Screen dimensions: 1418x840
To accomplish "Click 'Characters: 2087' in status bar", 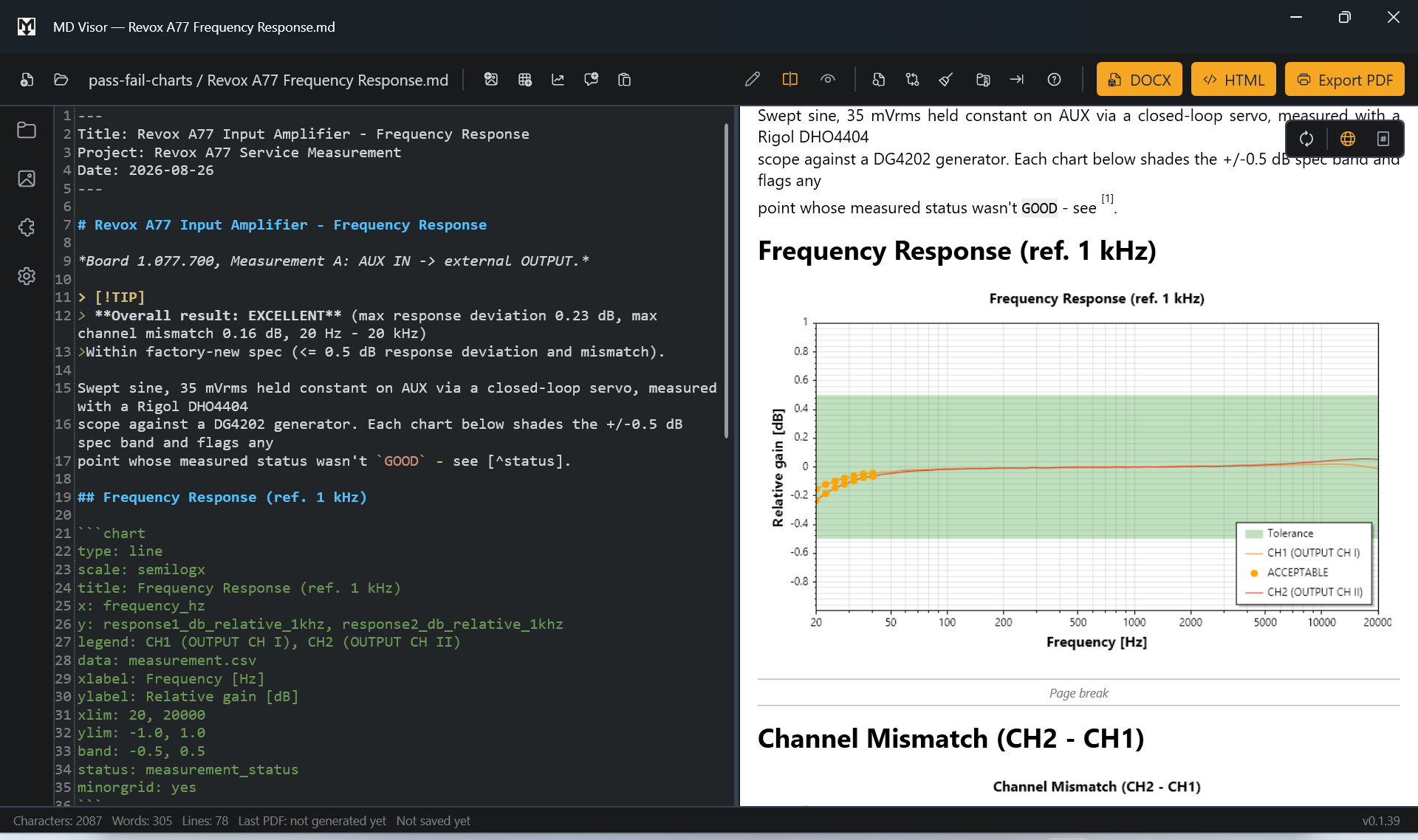I will click(x=58, y=821).
